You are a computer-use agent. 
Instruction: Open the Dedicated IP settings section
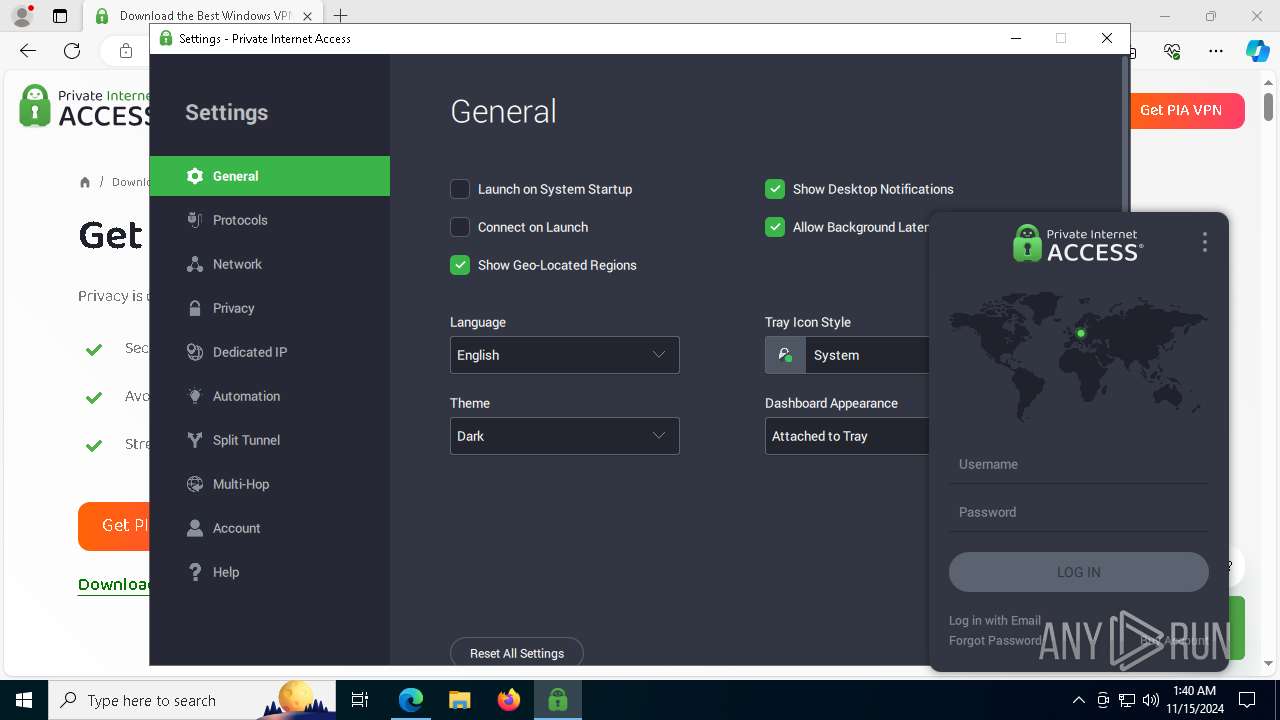pyautogui.click(x=269, y=352)
